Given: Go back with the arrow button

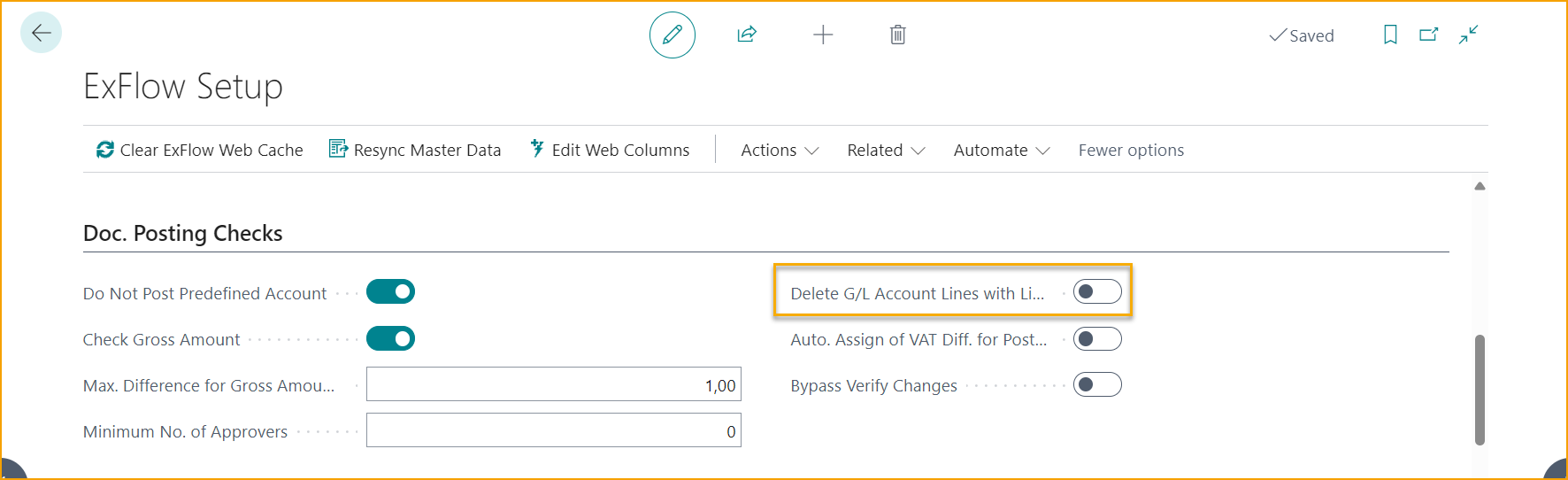Looking at the screenshot, I should tap(41, 33).
